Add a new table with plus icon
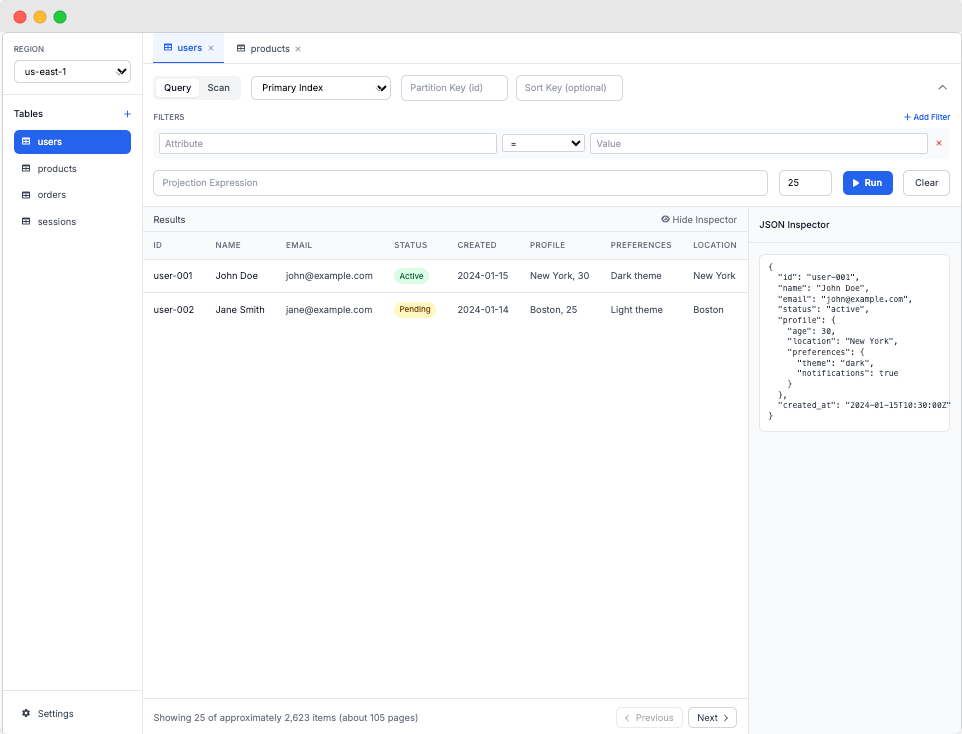This screenshot has height=734, width=962. click(127, 114)
